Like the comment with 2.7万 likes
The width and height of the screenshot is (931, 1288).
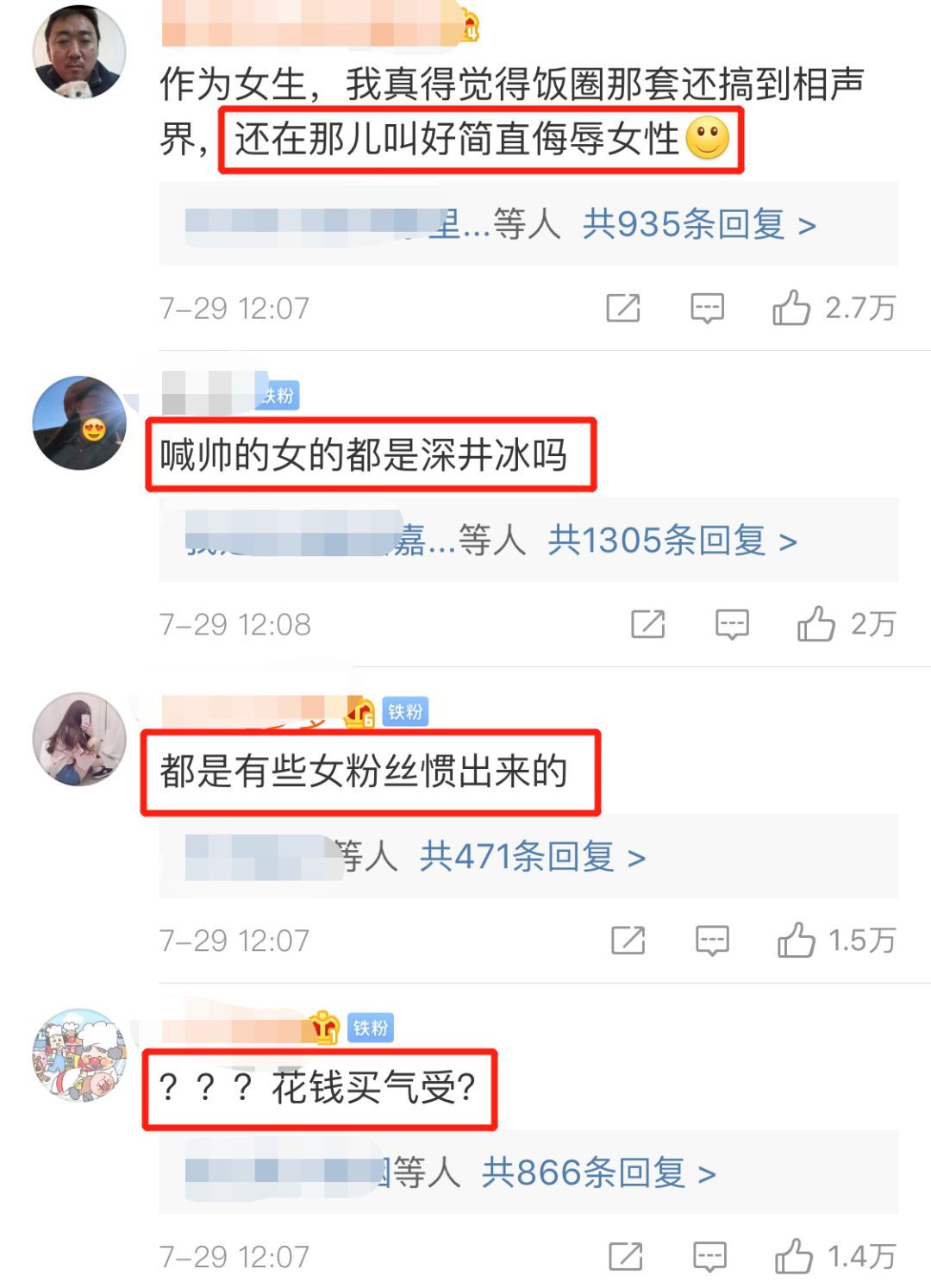791,308
